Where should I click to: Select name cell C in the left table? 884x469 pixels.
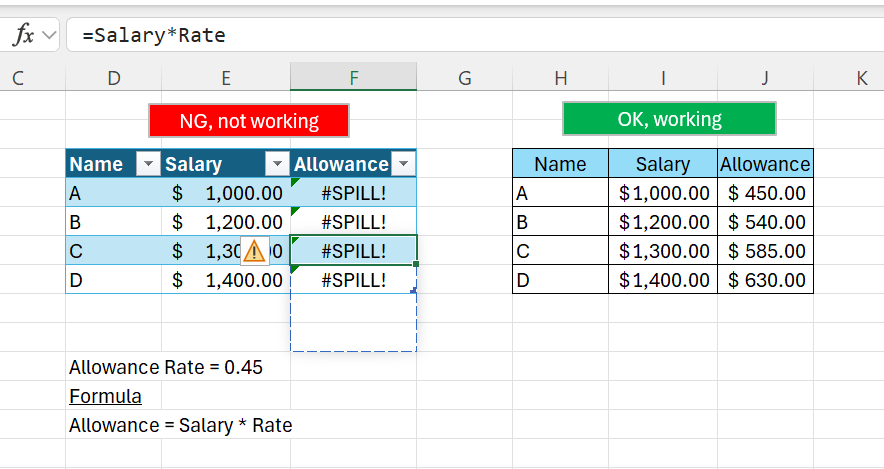(114, 251)
